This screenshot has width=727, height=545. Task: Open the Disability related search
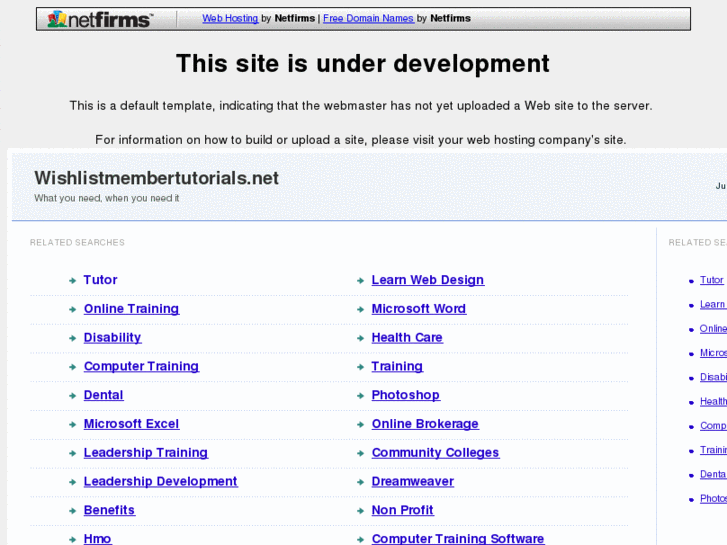pos(112,338)
